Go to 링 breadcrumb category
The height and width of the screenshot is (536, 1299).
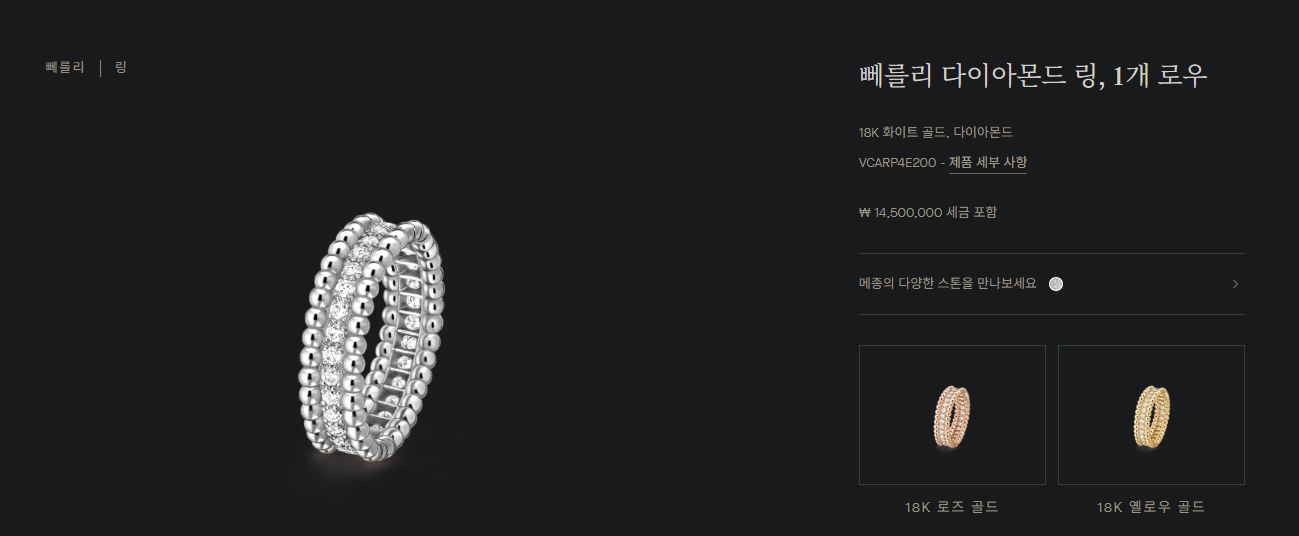tap(121, 68)
